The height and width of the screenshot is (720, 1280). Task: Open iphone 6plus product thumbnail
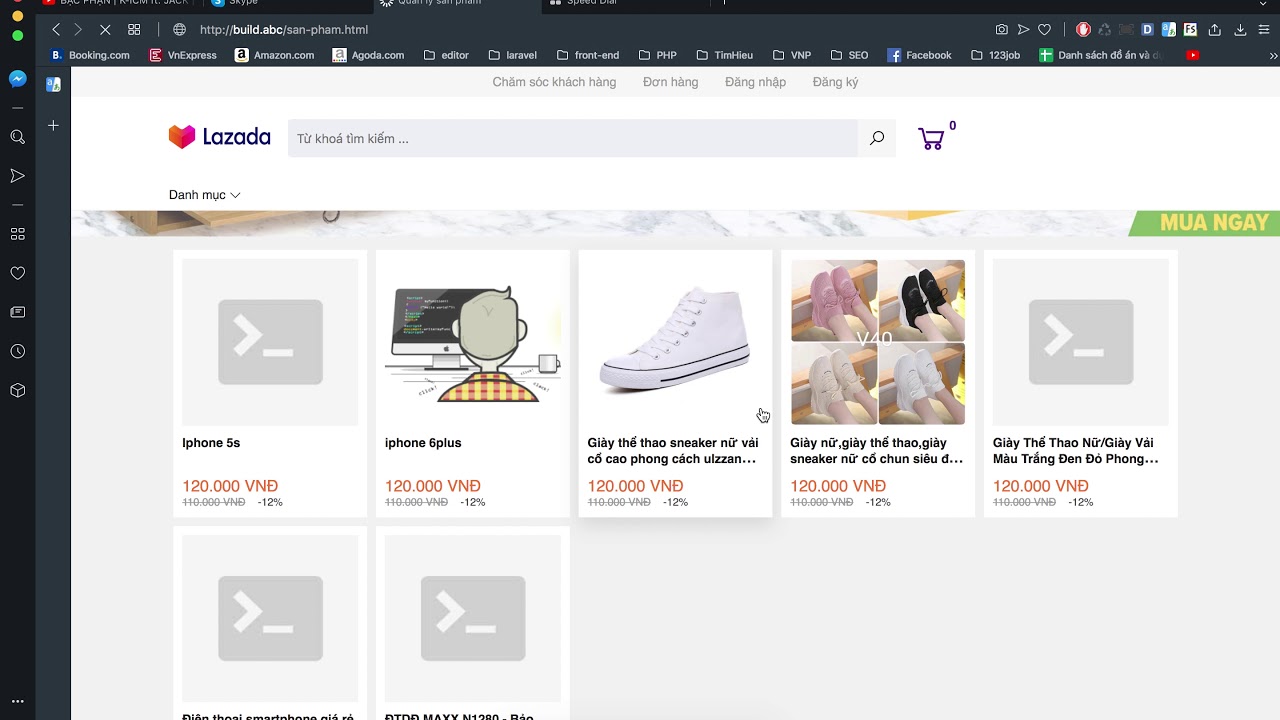click(473, 342)
